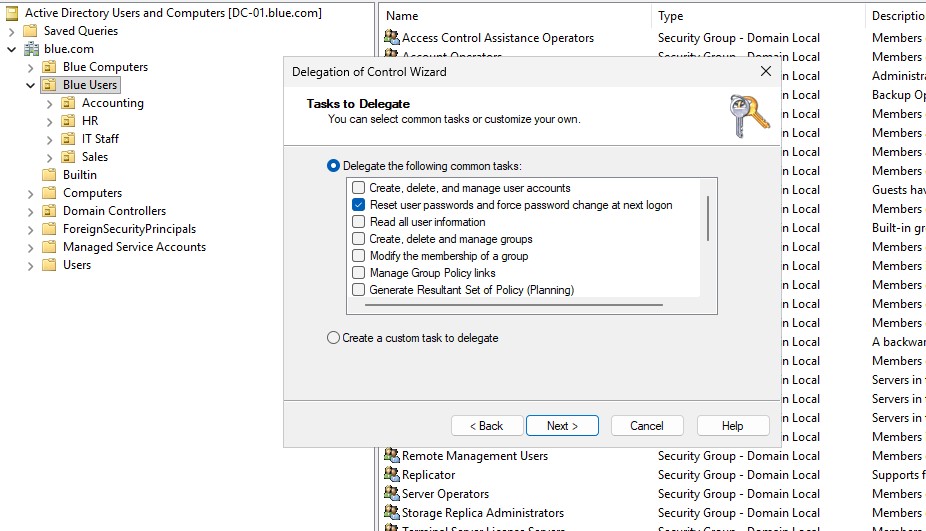This screenshot has width=926, height=531.
Task: Select 'Storage Replica Administrators' row name
Action: (482, 513)
